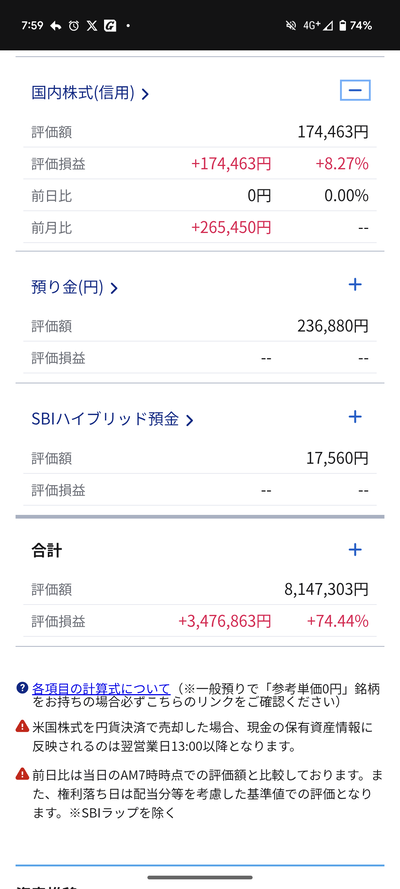Collapse the 国内株式(信用) section with minus button
The image size is (400, 889).
point(355,91)
